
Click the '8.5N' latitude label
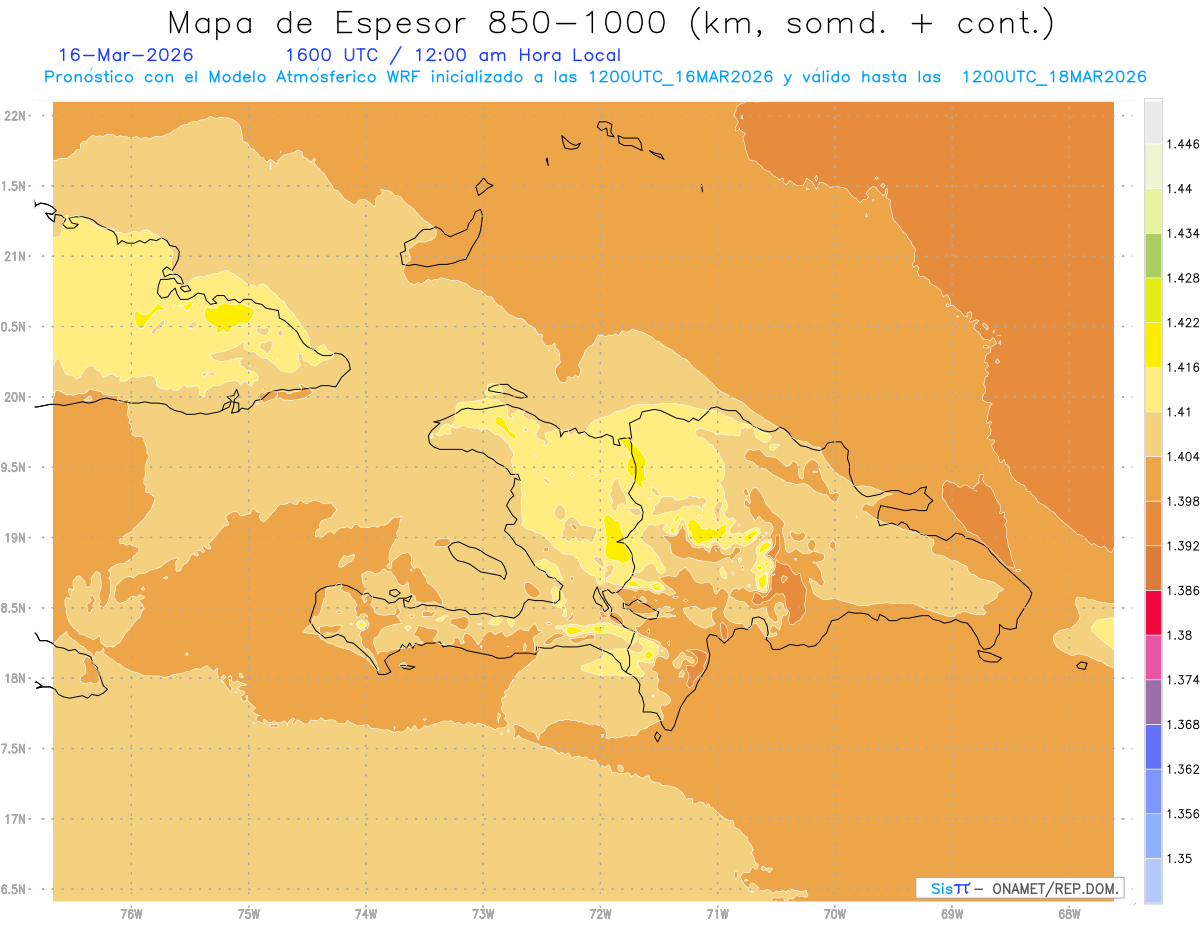(x=14, y=608)
